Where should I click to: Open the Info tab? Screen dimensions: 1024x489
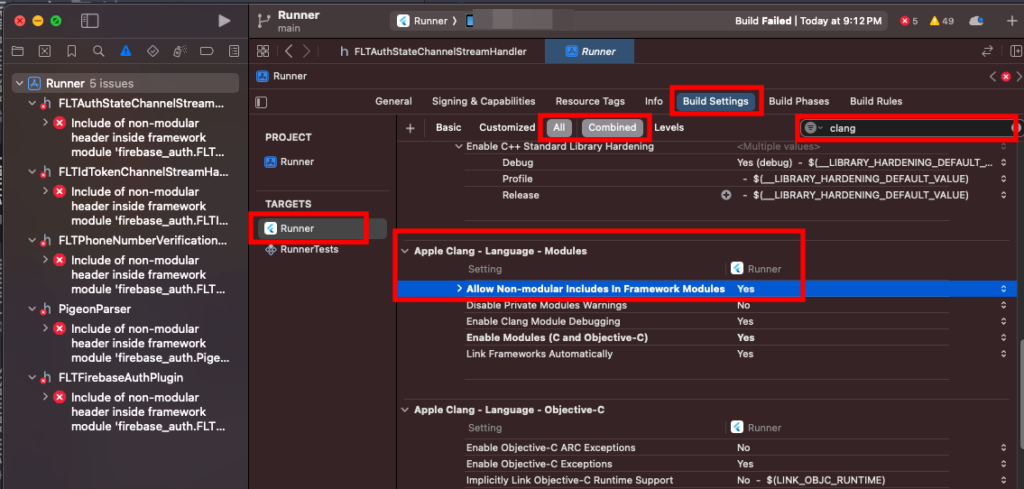coord(653,101)
